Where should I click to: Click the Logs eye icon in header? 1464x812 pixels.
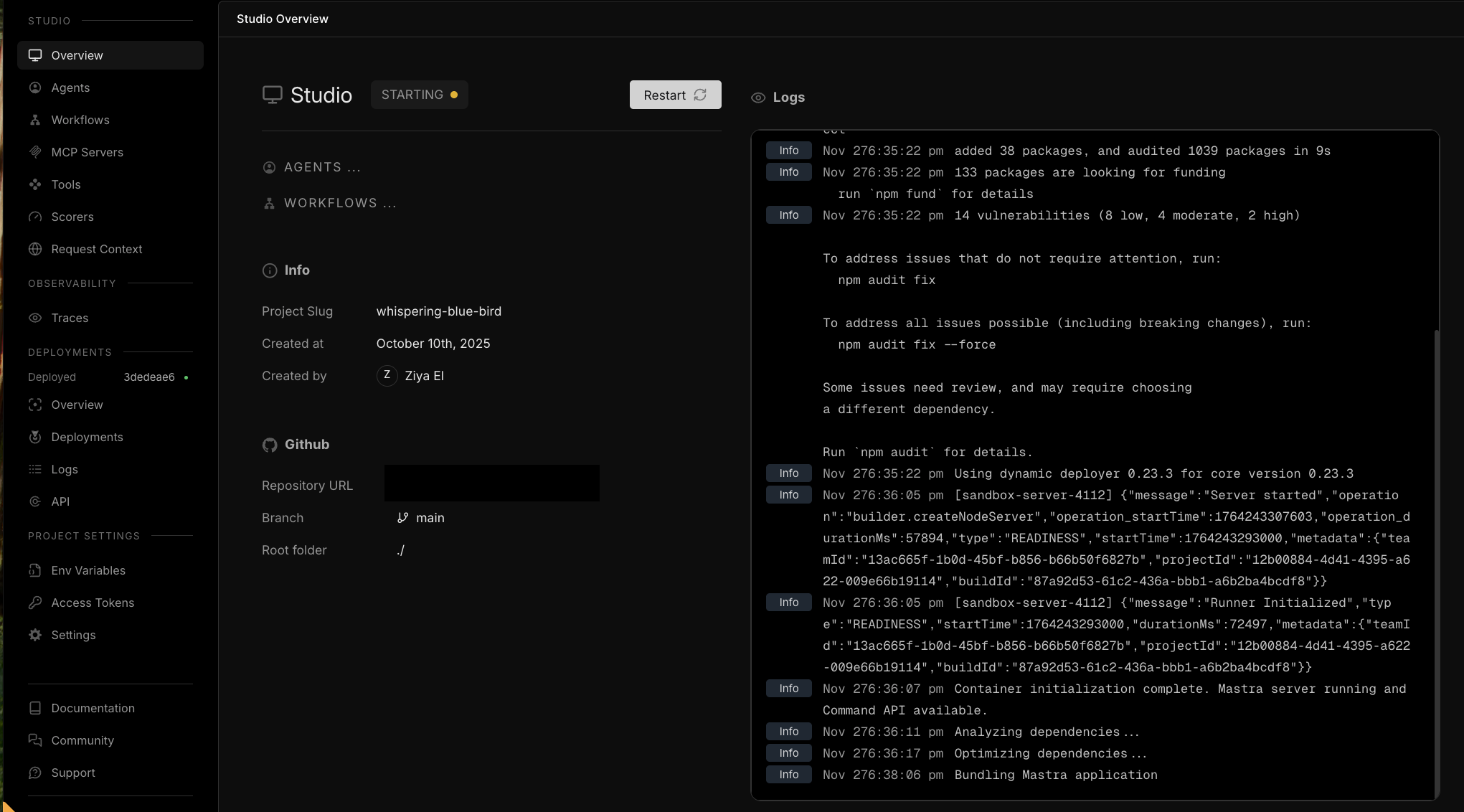click(758, 98)
